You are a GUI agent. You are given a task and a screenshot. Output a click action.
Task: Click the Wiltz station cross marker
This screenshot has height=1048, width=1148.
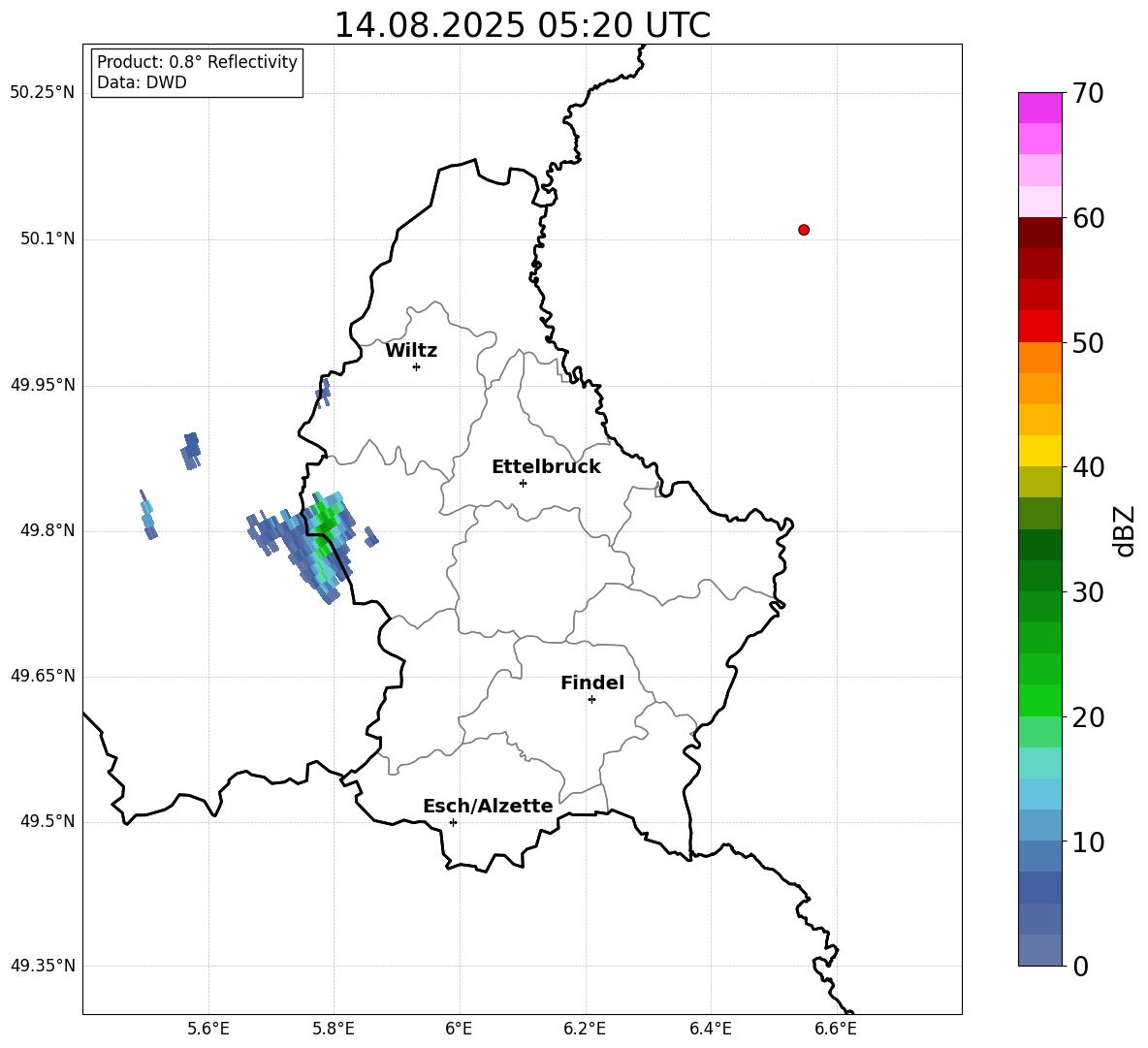pyautogui.click(x=417, y=366)
